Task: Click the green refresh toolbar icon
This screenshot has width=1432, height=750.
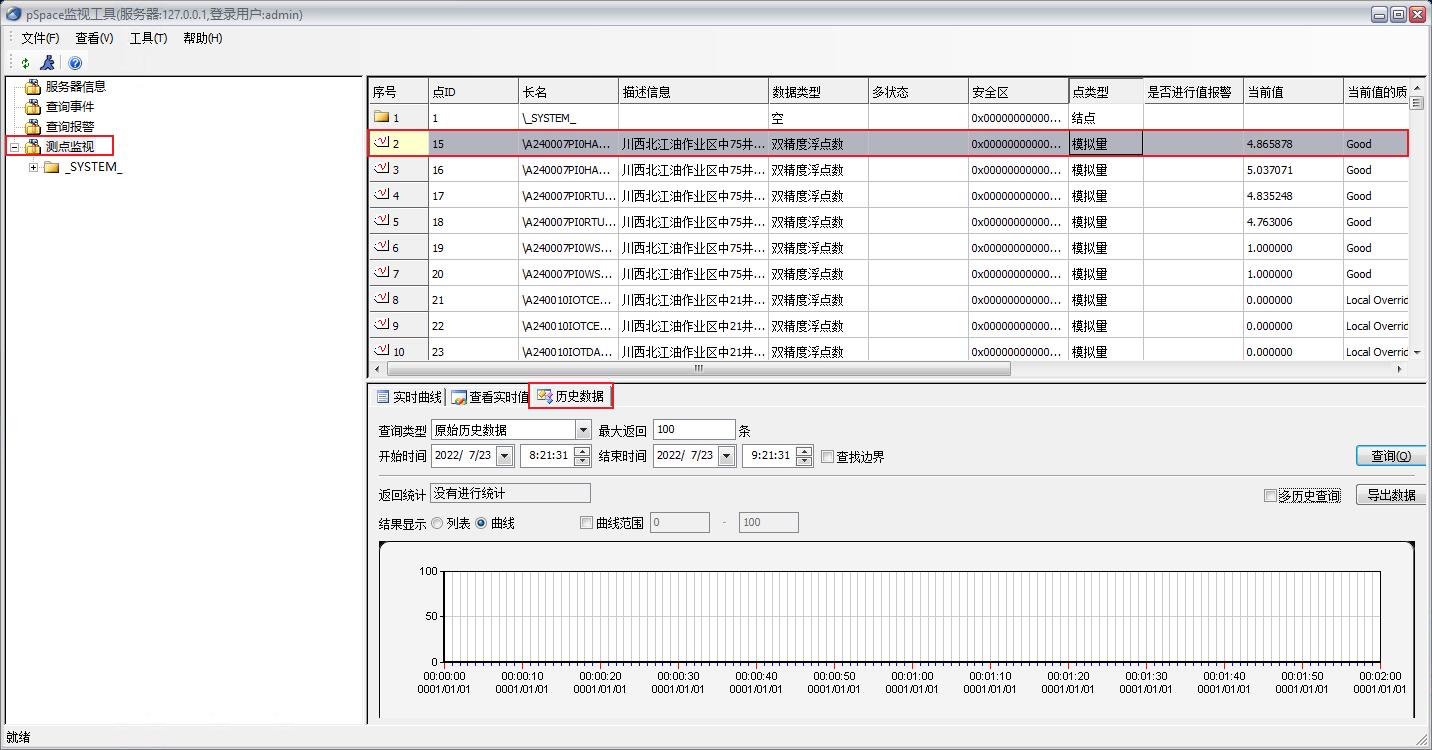Action: point(25,63)
